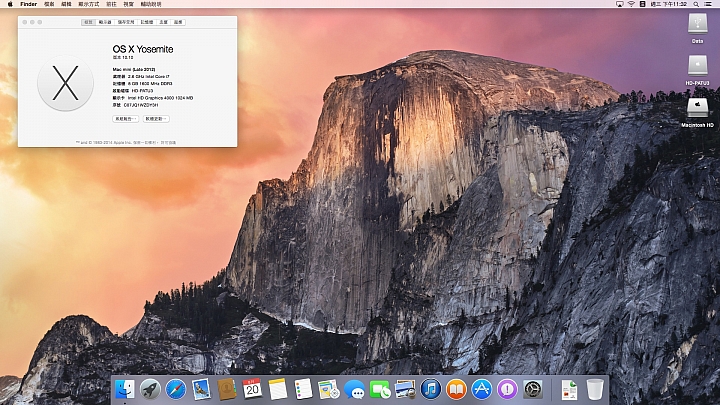Open Wi-Fi status in menu bar
The image size is (720, 405).
pyautogui.click(x=631, y=4)
